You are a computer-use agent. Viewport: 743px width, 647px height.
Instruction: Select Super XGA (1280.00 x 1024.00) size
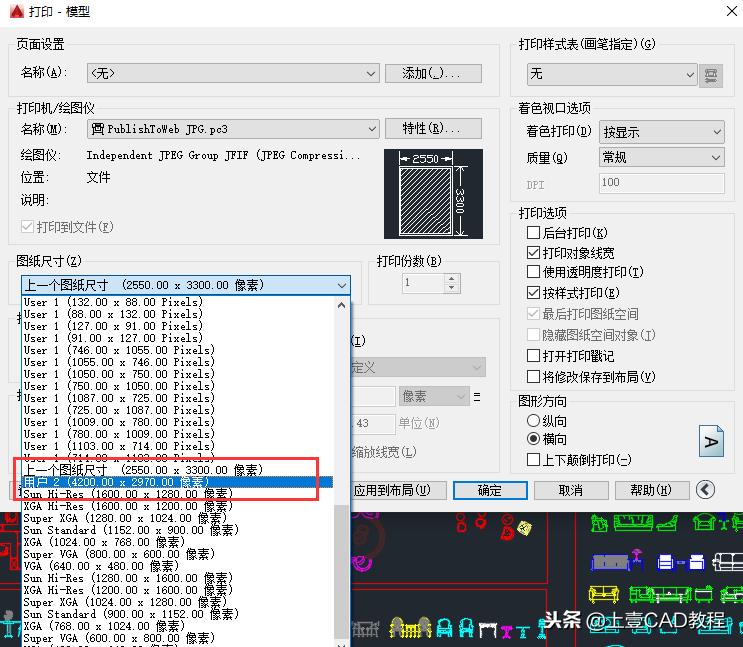[178, 518]
